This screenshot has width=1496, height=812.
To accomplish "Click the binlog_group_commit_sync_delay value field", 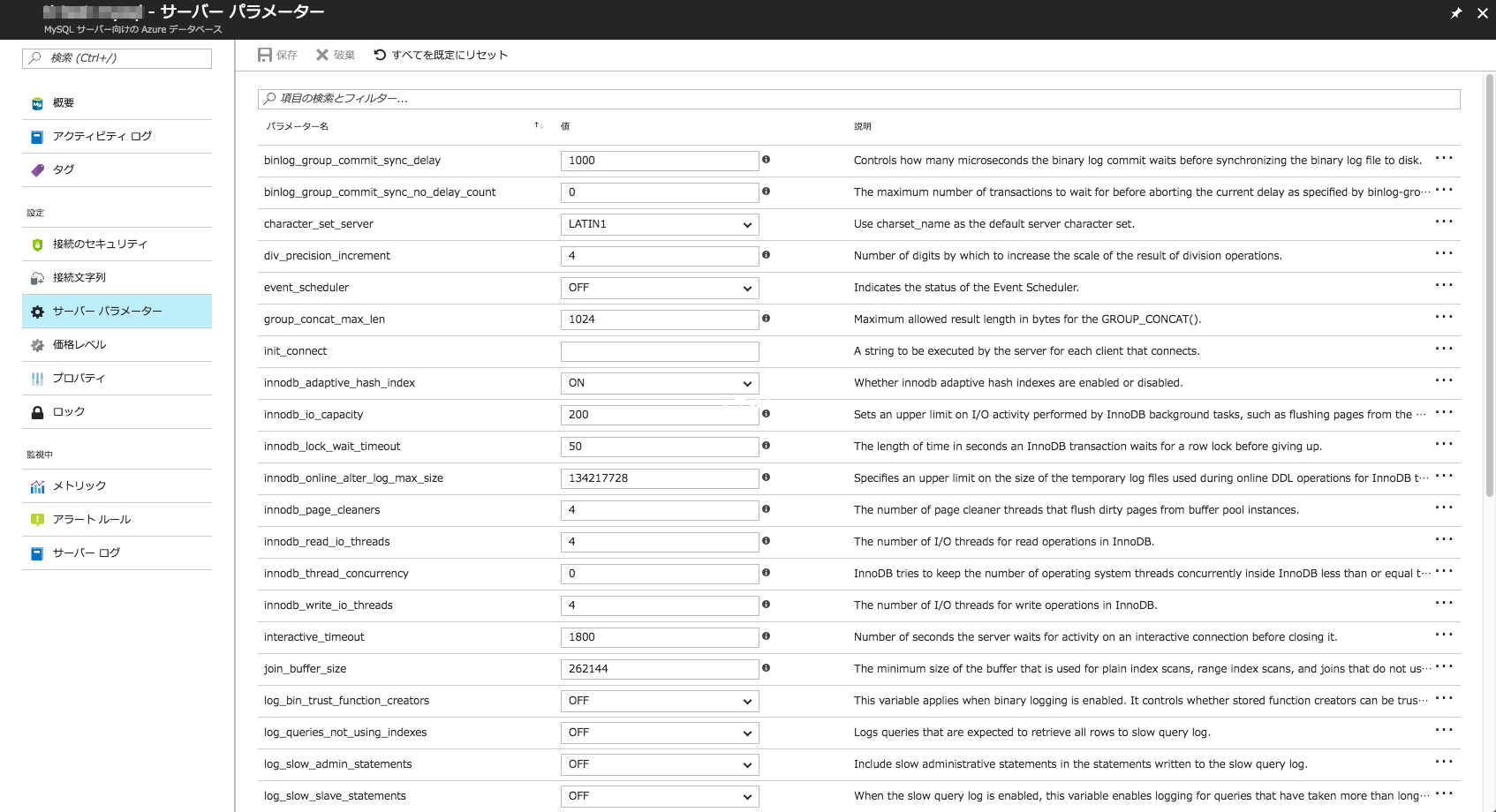I will coord(660,161).
